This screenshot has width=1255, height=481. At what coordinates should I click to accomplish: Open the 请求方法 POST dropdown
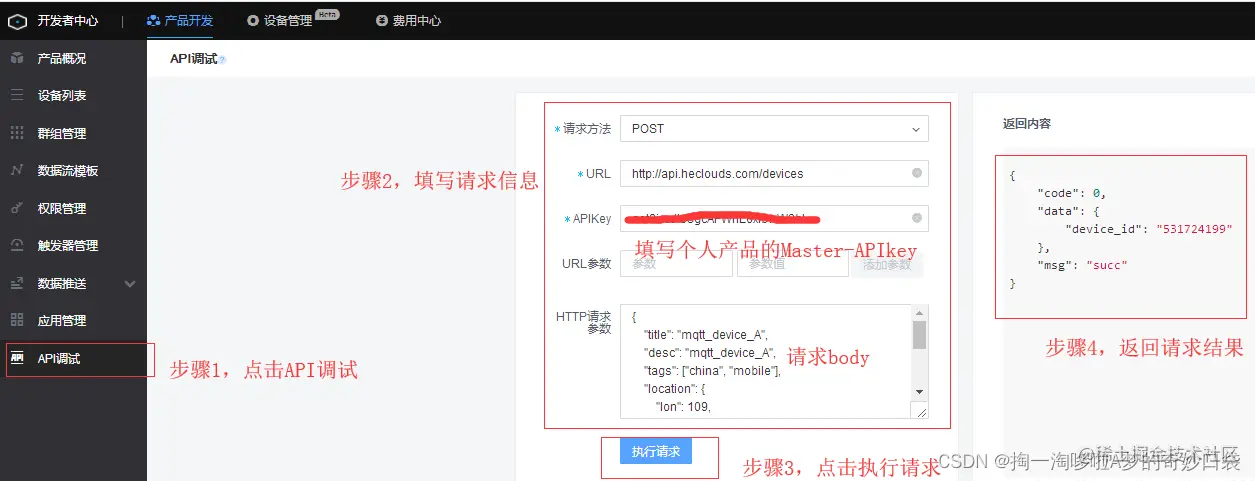click(774, 128)
